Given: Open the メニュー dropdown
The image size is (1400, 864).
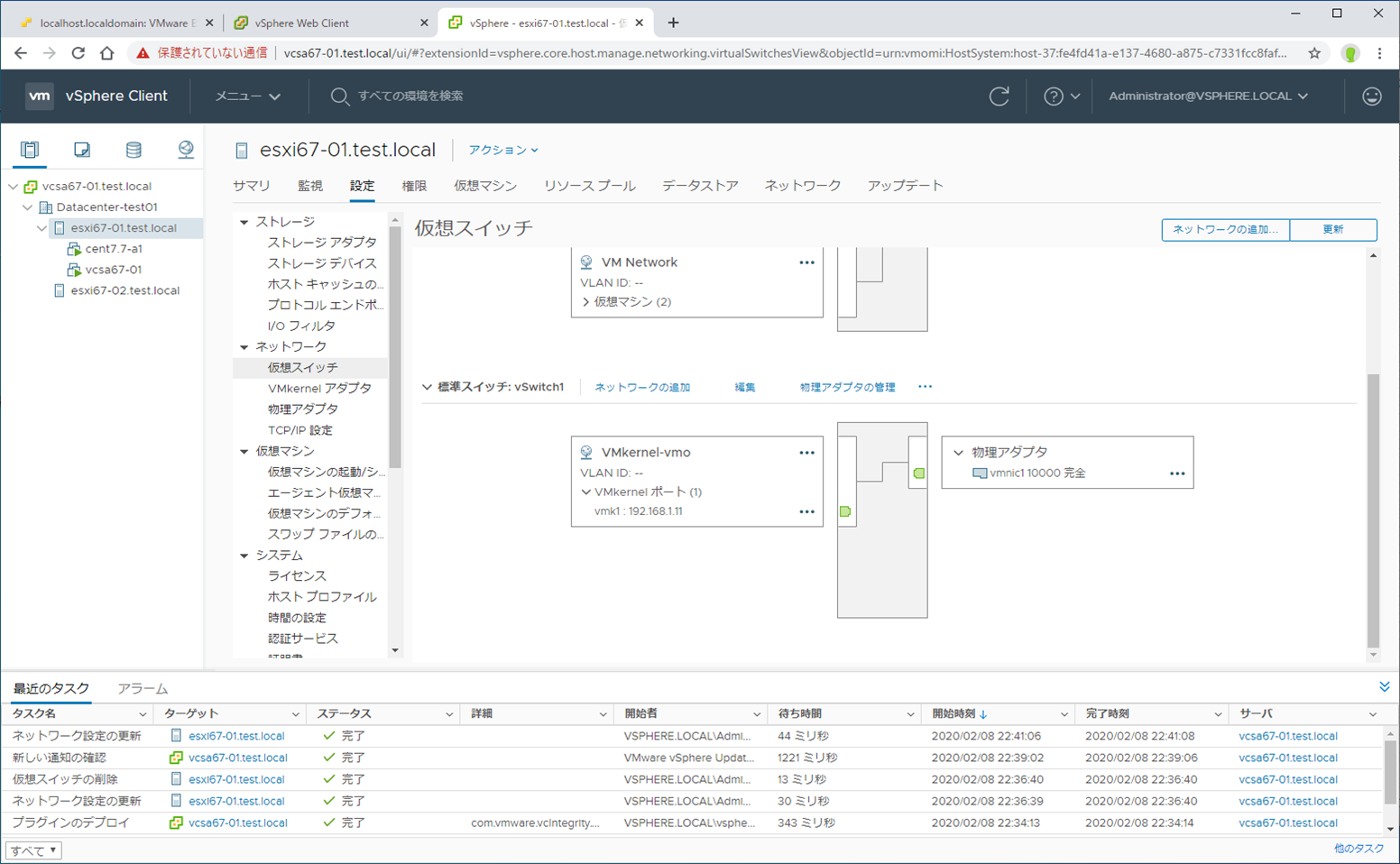Looking at the screenshot, I should tap(247, 96).
